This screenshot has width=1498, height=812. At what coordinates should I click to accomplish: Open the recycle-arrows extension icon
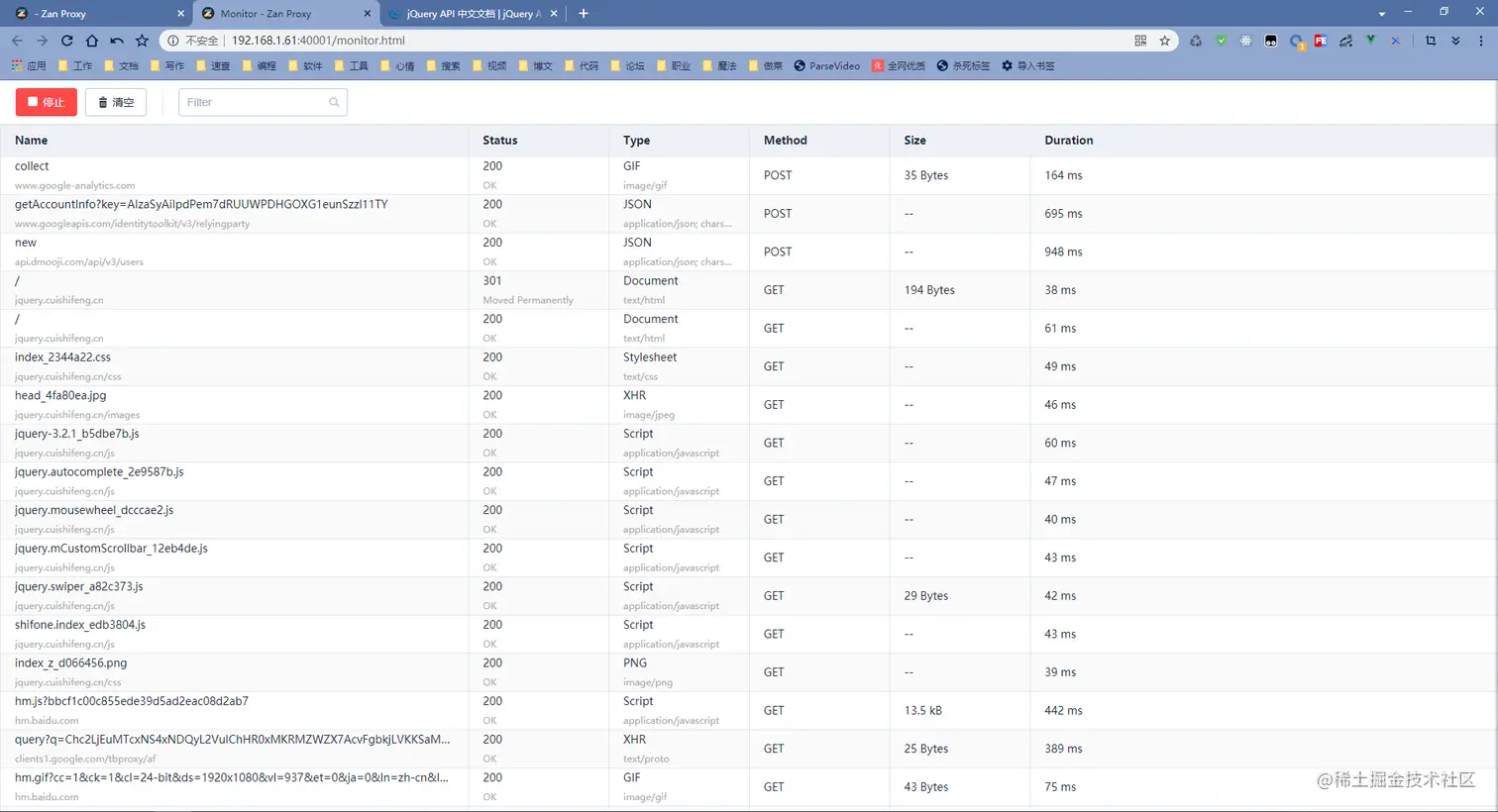tap(1196, 41)
